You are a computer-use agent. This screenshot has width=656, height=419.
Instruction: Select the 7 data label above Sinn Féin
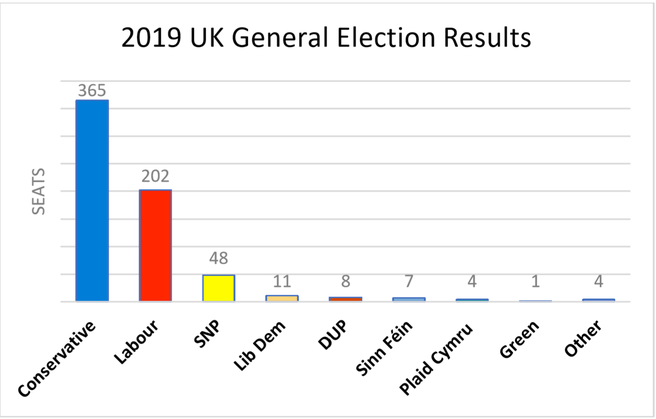tap(408, 286)
